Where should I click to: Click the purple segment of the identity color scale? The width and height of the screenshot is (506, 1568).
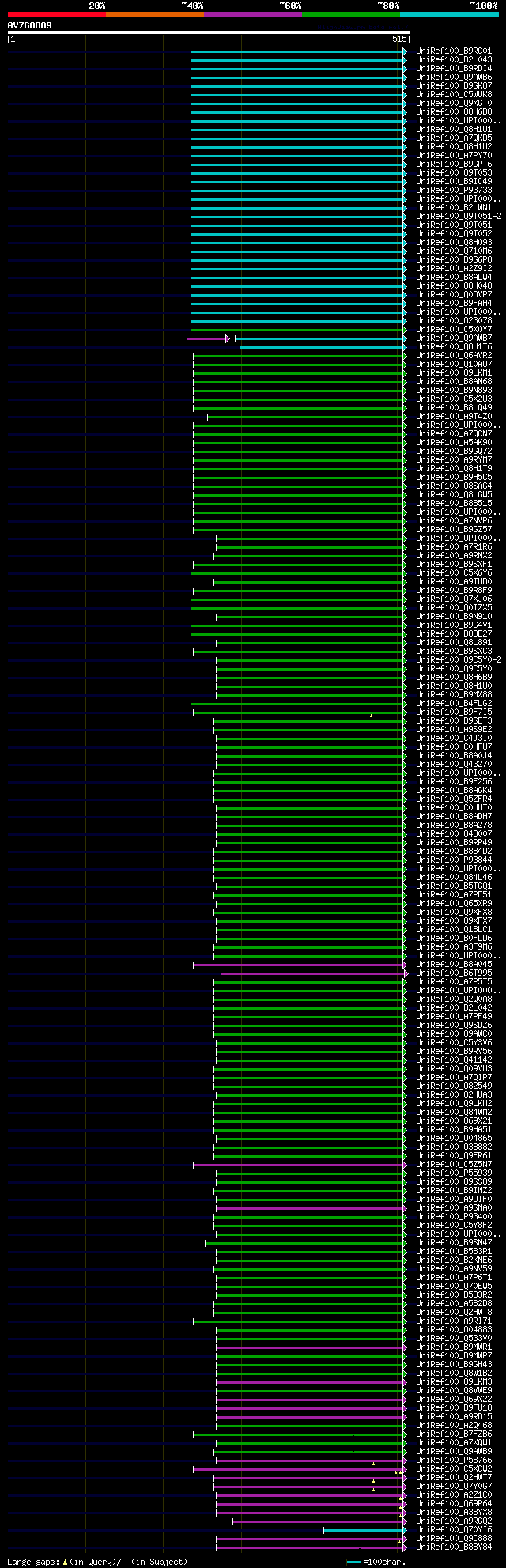click(252, 14)
